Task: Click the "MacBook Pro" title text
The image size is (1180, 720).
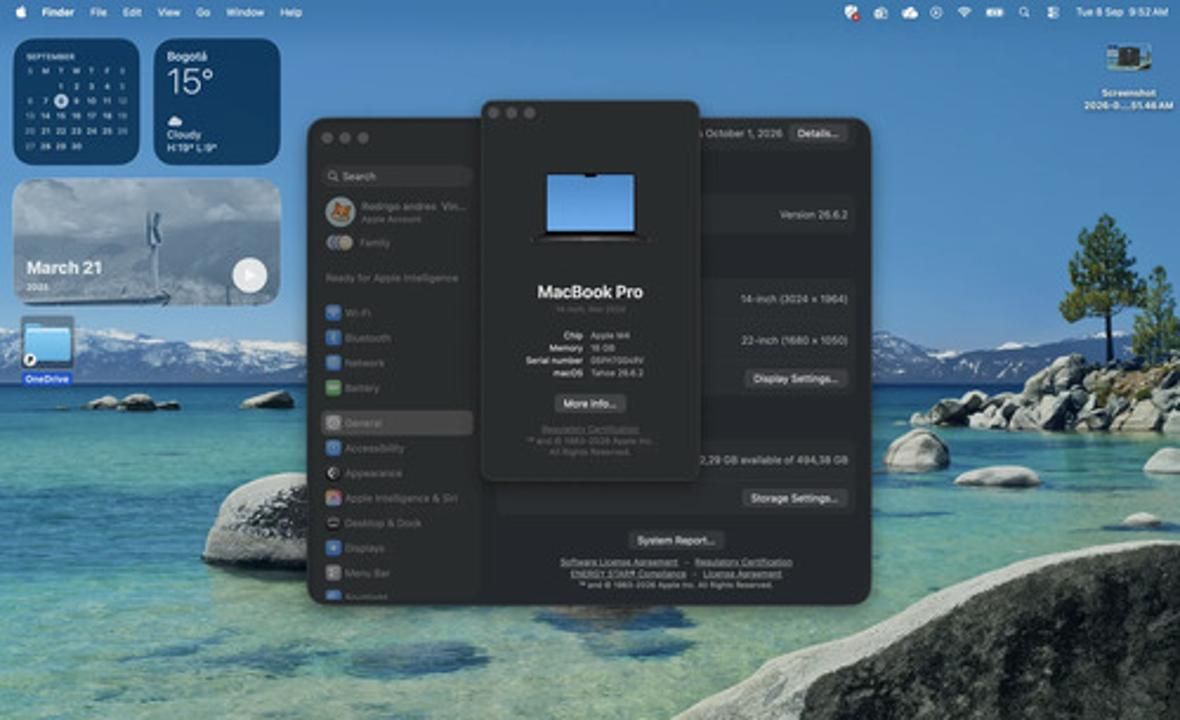Action: (590, 292)
